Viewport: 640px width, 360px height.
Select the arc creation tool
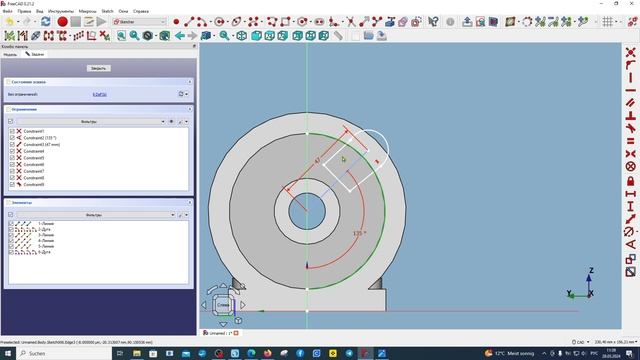[202, 22]
